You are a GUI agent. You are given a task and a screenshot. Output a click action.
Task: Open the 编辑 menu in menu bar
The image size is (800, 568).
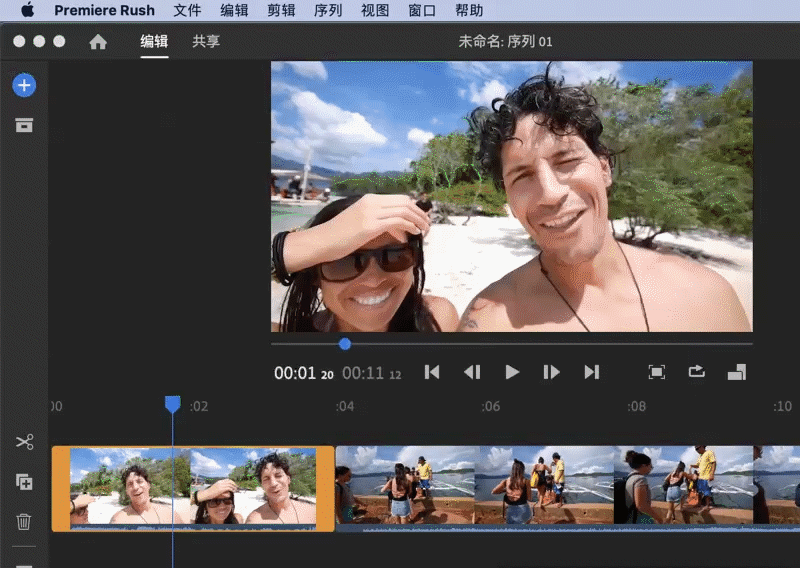click(x=234, y=10)
